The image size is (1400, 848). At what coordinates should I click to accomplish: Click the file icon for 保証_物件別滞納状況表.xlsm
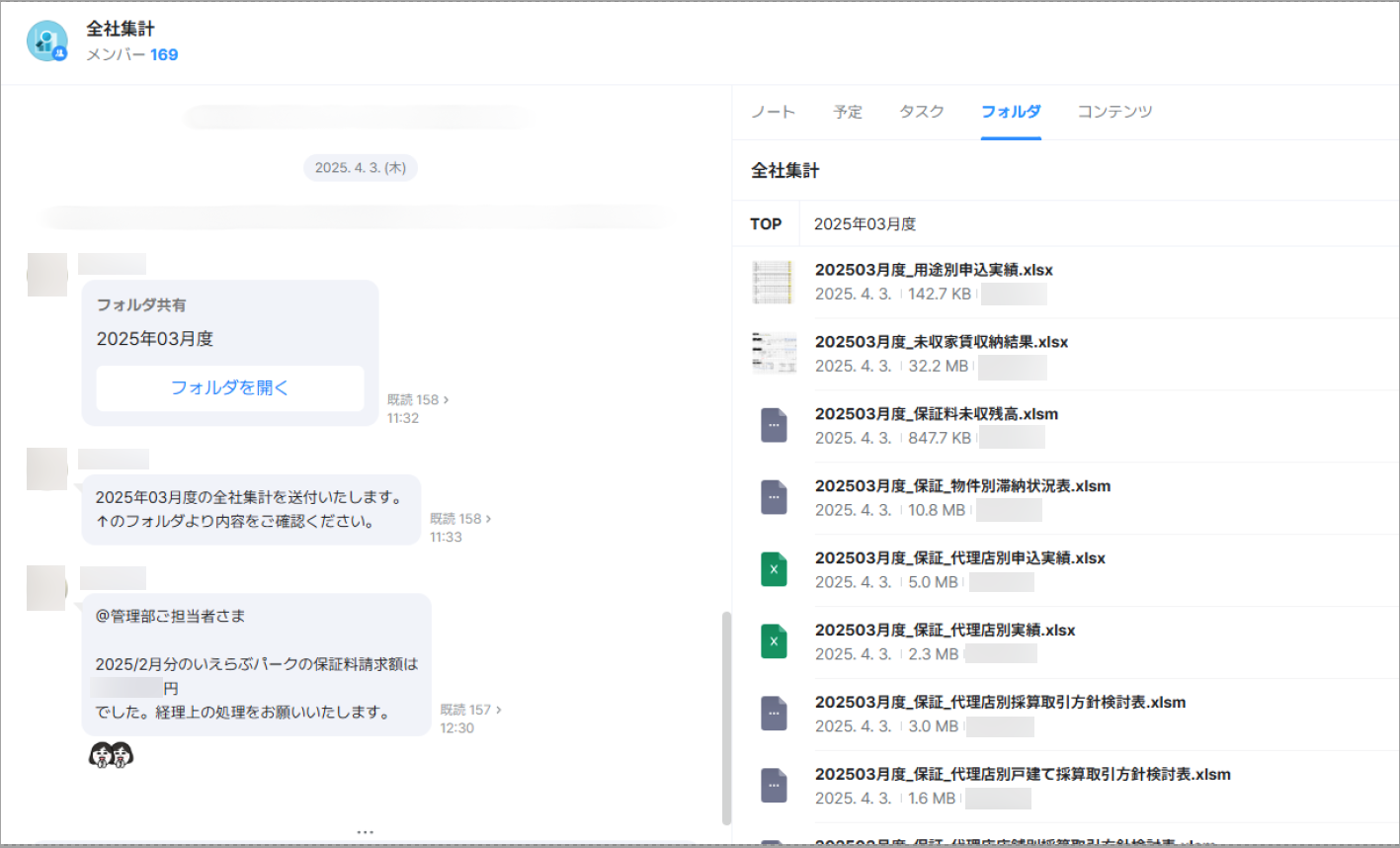coord(774,497)
